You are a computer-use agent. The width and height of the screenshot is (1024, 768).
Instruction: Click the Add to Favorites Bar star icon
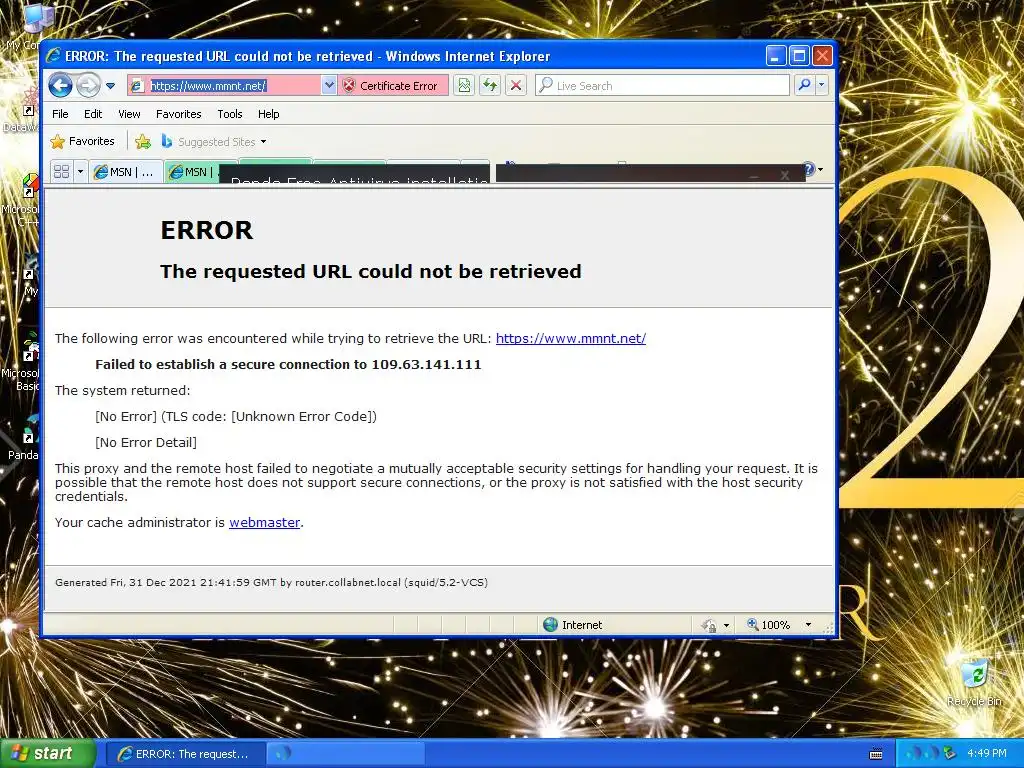(x=143, y=141)
